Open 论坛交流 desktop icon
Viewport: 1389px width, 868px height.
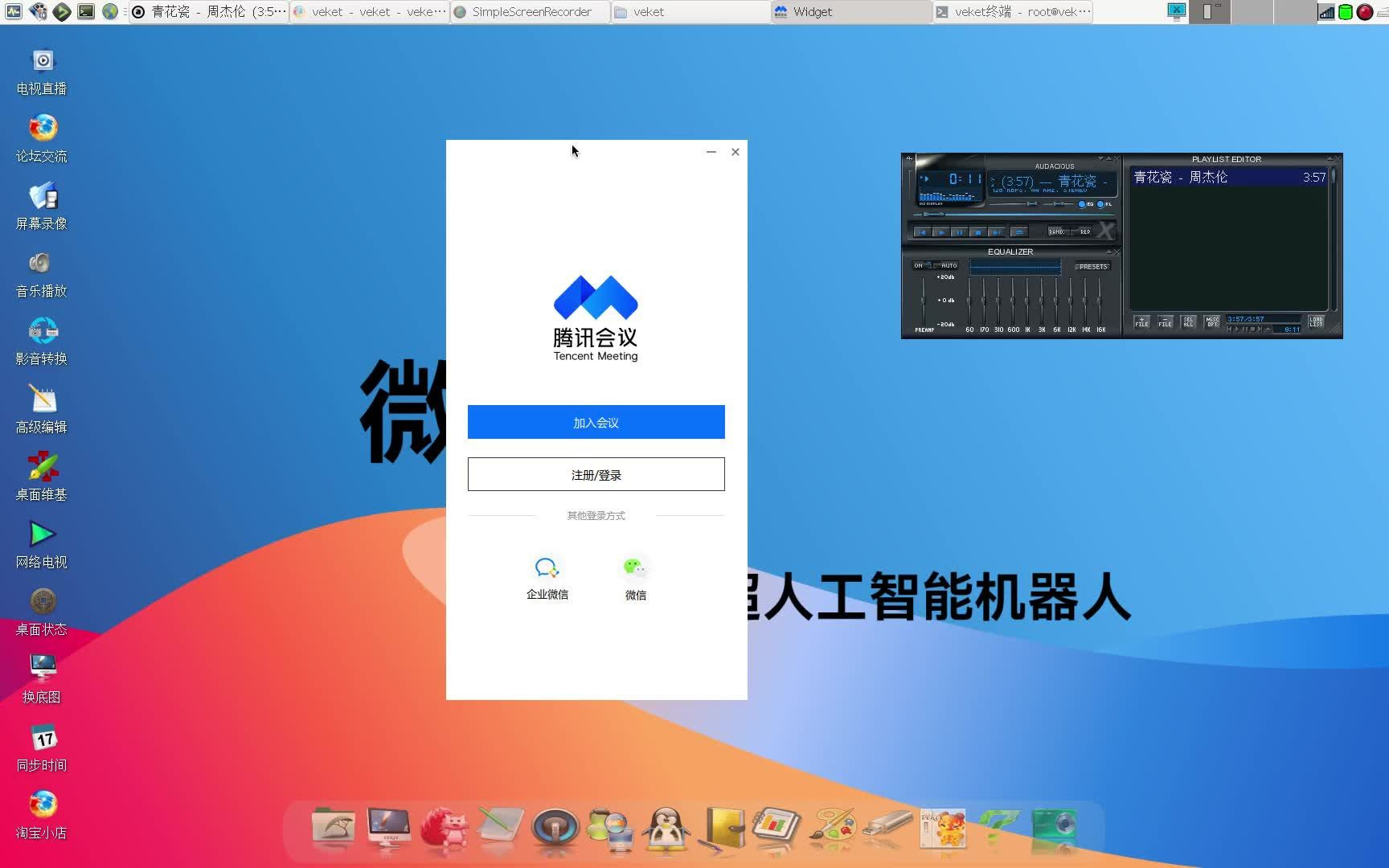tap(42, 140)
